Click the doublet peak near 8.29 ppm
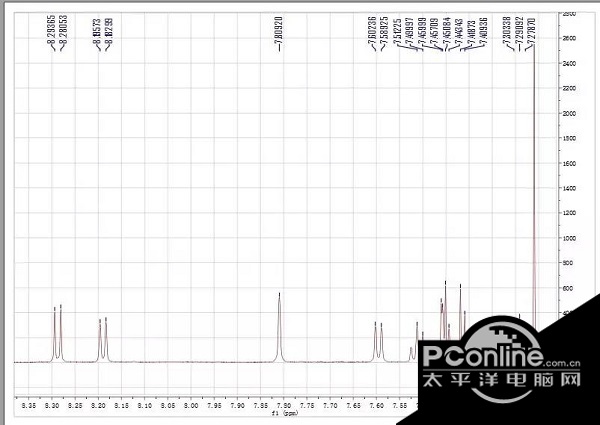Viewport: 600px width, 425px height. [x=57, y=334]
